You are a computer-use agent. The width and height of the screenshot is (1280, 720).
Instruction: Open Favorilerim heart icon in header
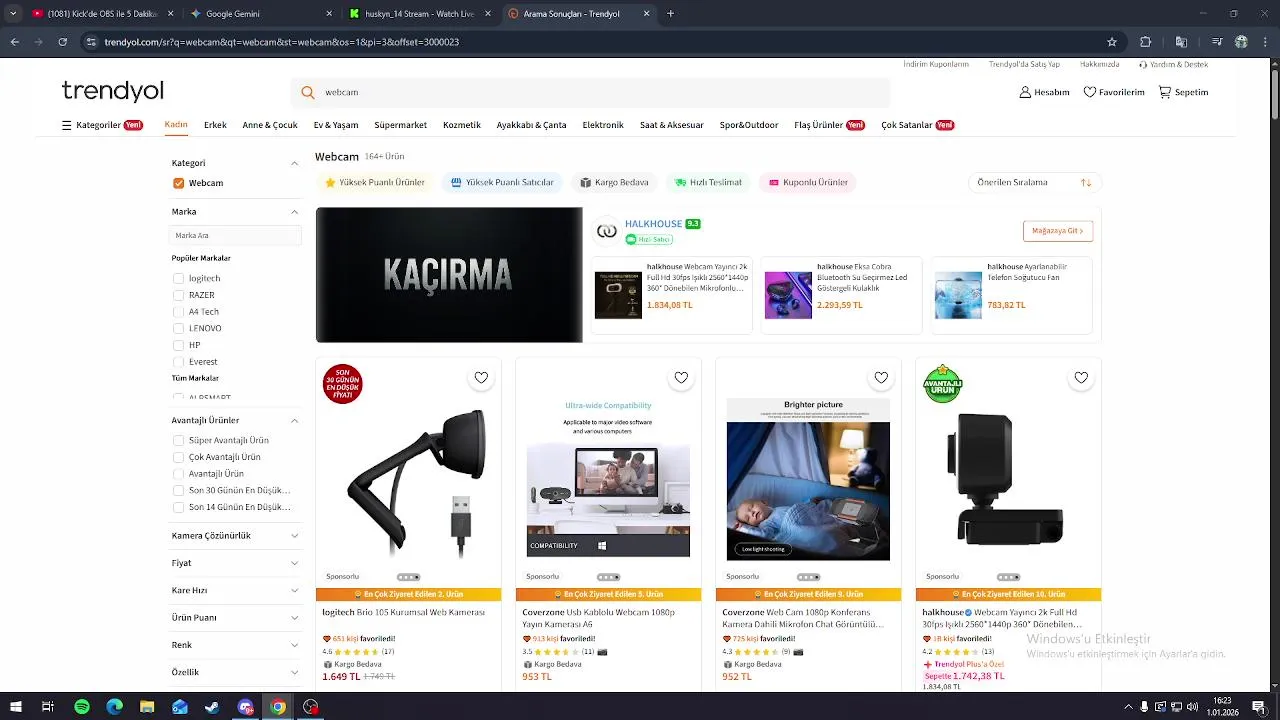point(1090,92)
